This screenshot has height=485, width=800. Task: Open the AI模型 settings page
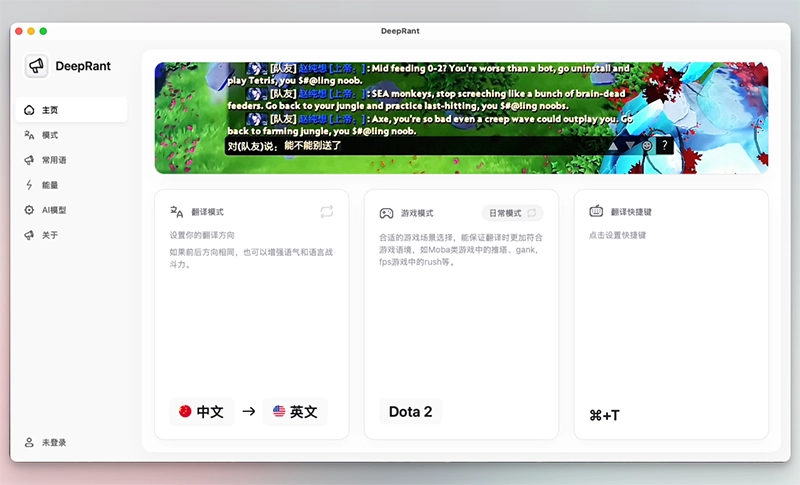[x=71, y=210]
